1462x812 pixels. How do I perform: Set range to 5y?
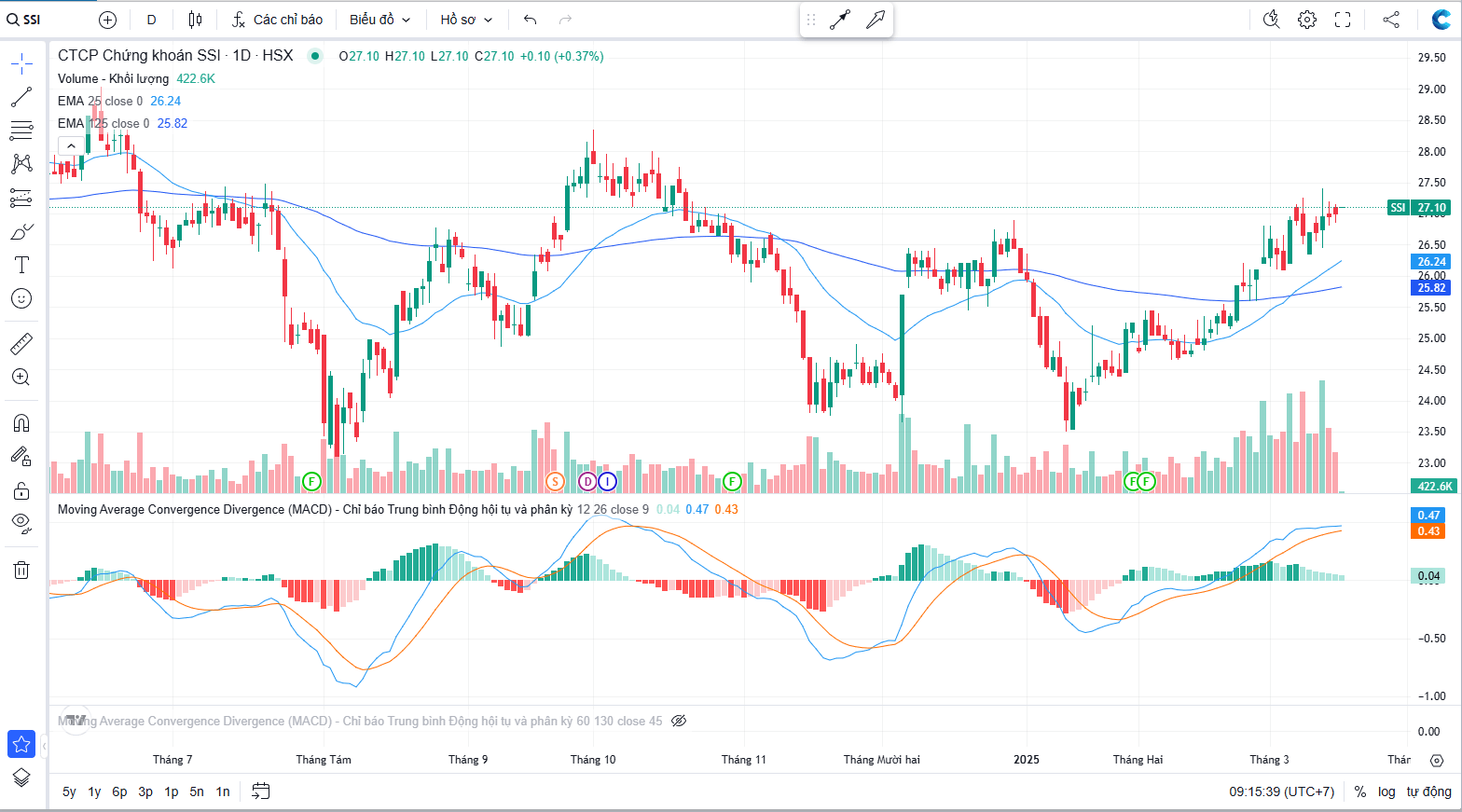pos(69,791)
